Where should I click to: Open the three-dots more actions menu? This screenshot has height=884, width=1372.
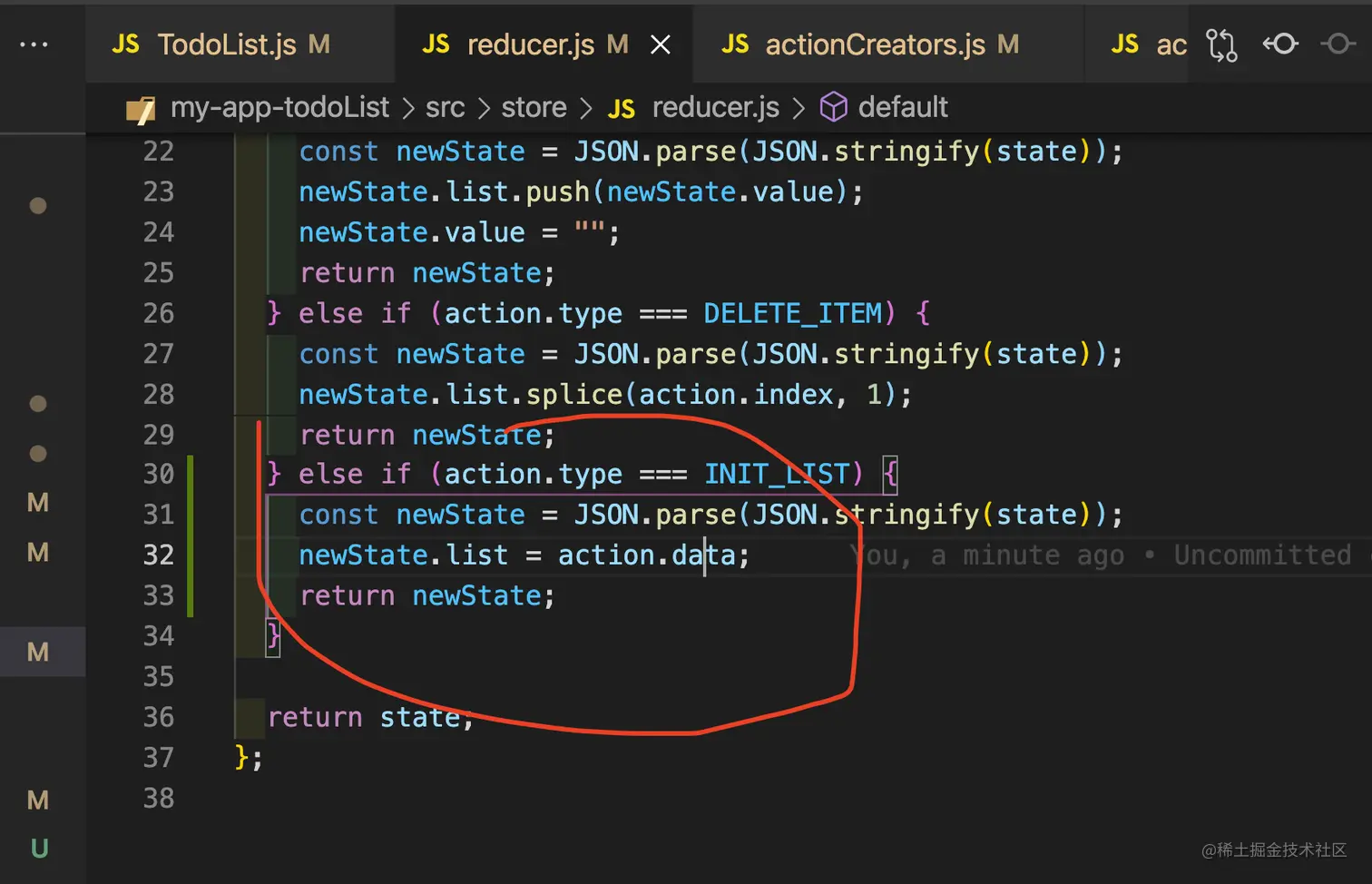point(34,44)
